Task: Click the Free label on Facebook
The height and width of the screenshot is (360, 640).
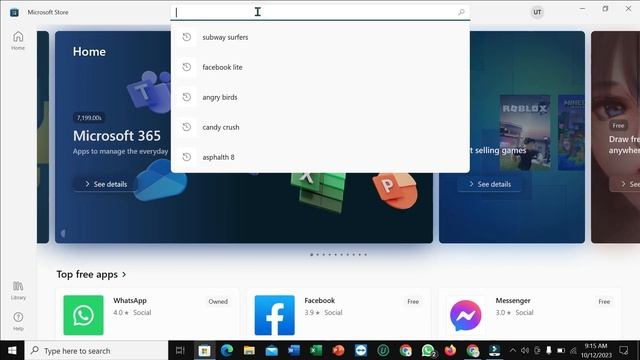Action: pyautogui.click(x=413, y=302)
